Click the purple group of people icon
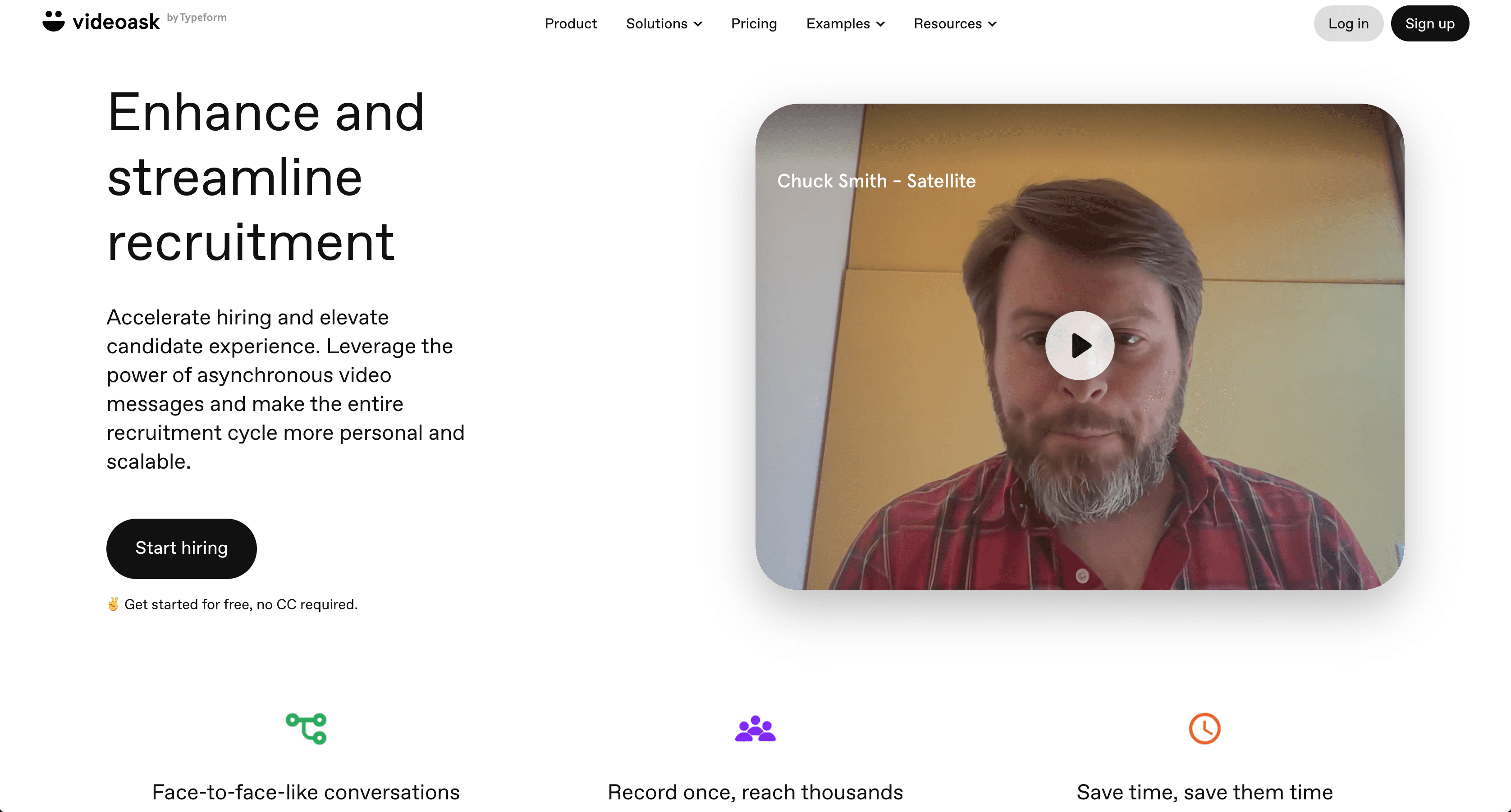Screen dimensions: 1511x812 pos(755,728)
